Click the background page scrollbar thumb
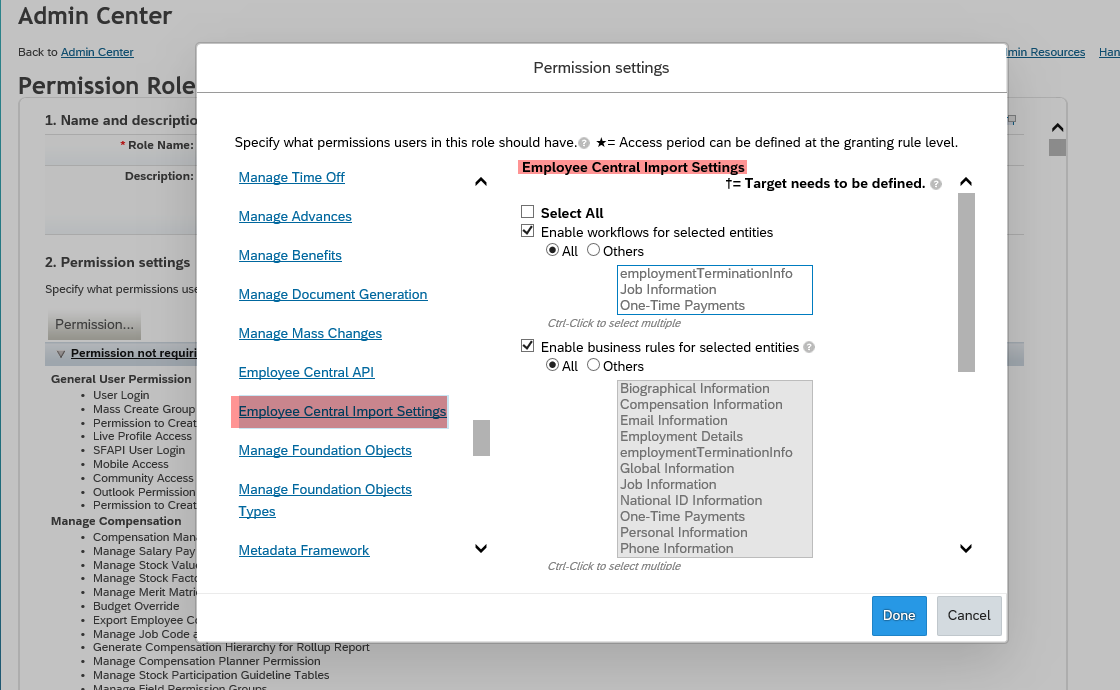The height and width of the screenshot is (690, 1120). tap(1057, 147)
